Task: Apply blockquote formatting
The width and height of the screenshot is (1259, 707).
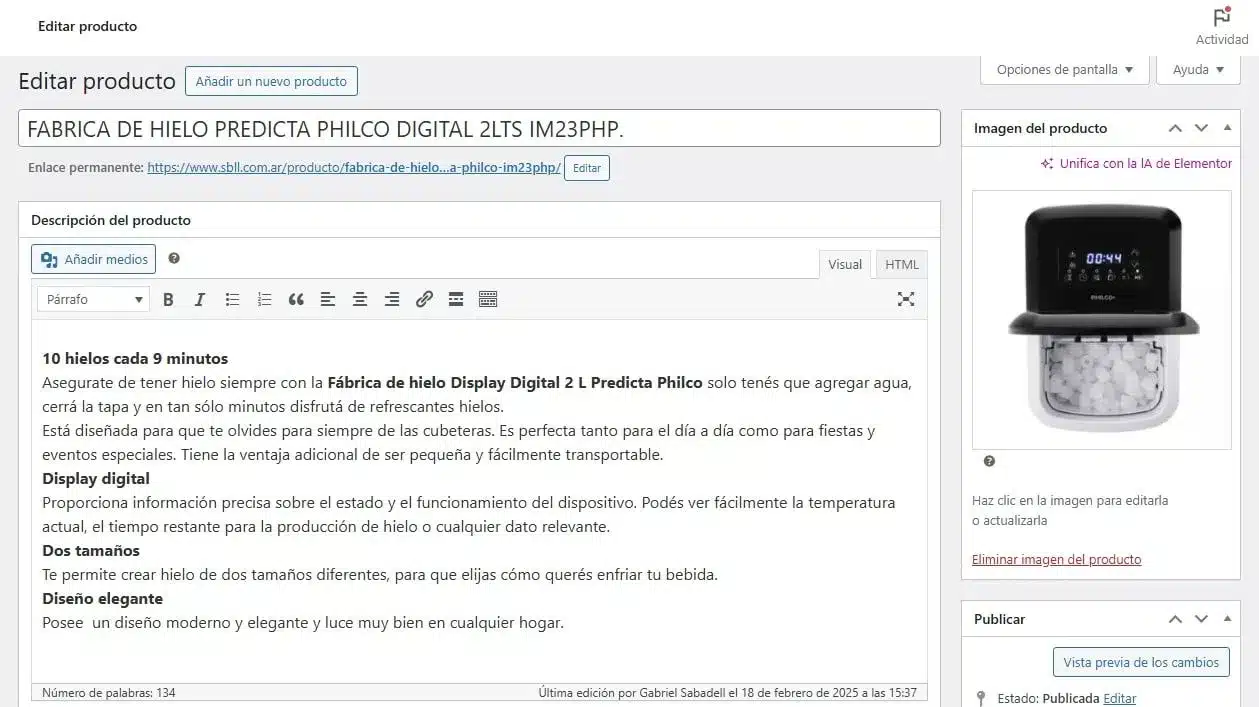Action: tap(296, 299)
